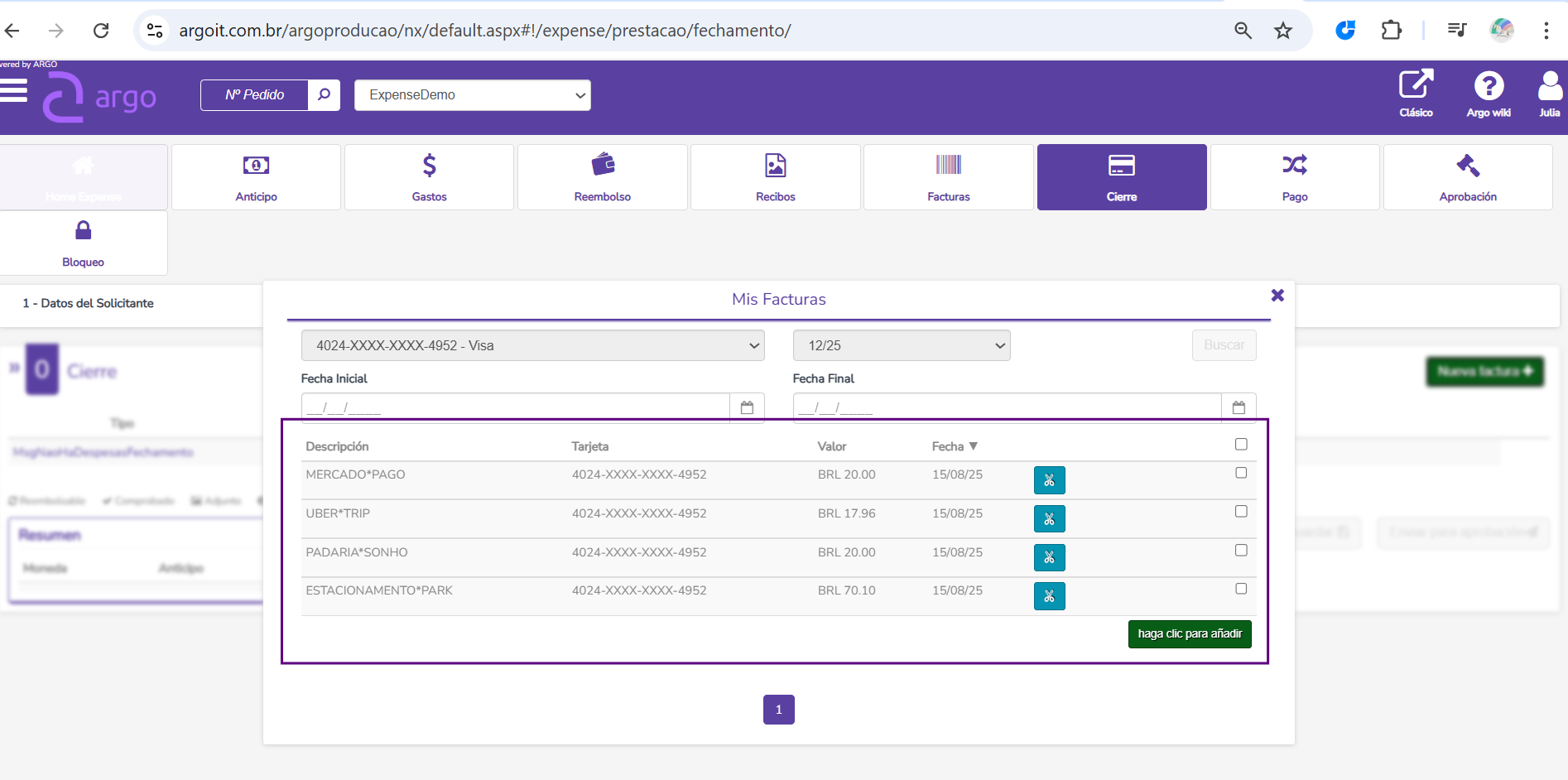This screenshot has width=1568, height=780.
Task: Check the PADARIA*SONHO row checkbox
Action: (1241, 551)
